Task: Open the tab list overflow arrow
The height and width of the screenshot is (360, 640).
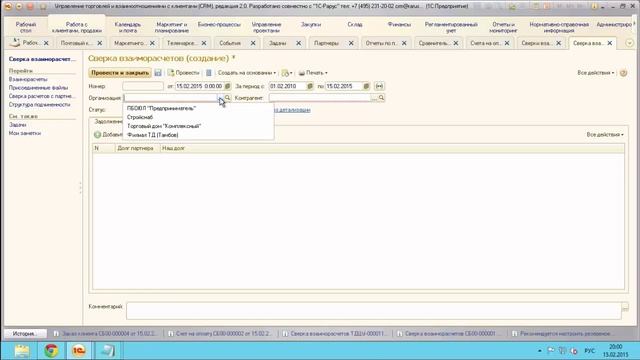Action: [x=629, y=43]
